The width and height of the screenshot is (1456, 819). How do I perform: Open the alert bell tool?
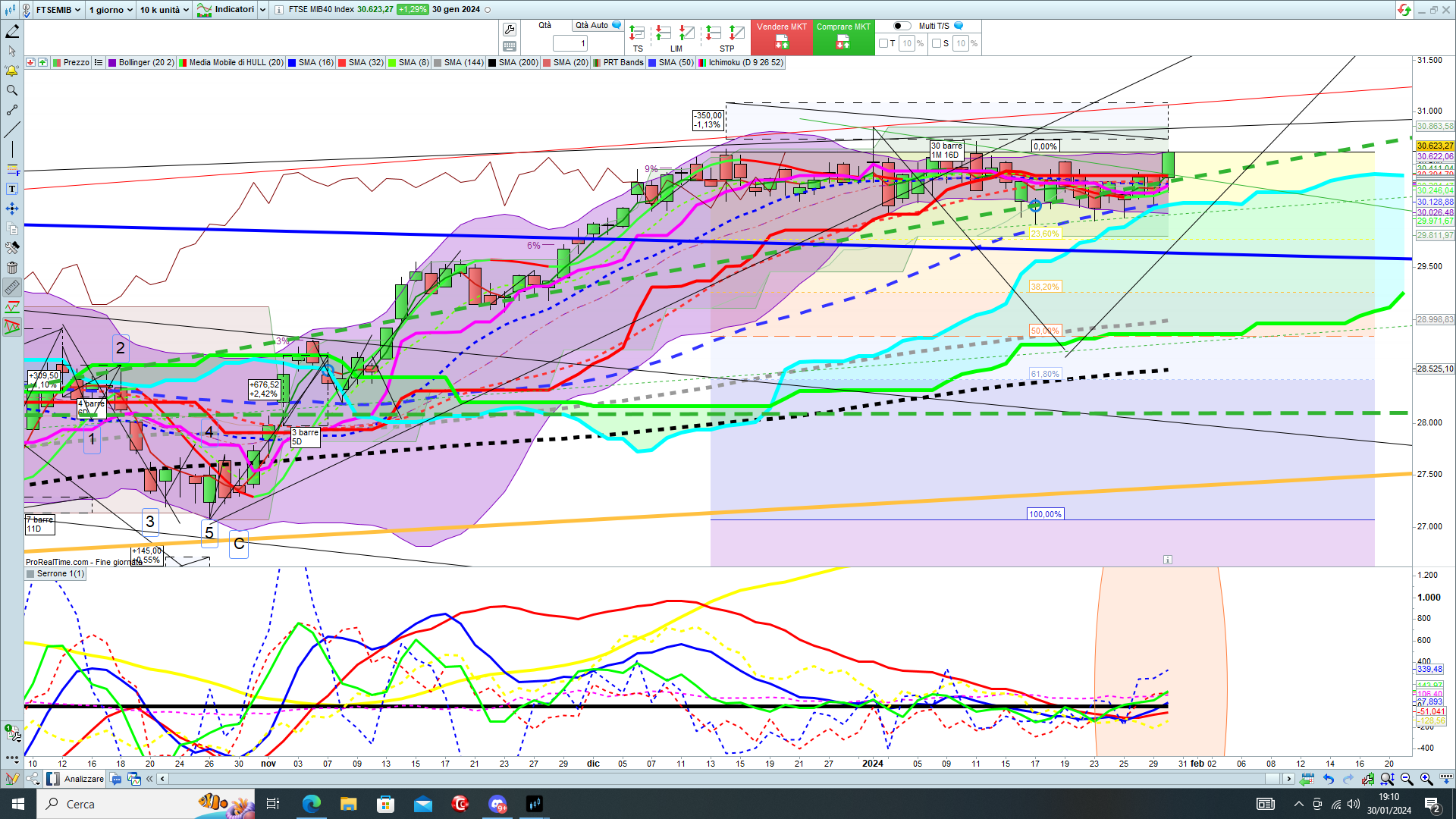(x=12, y=71)
